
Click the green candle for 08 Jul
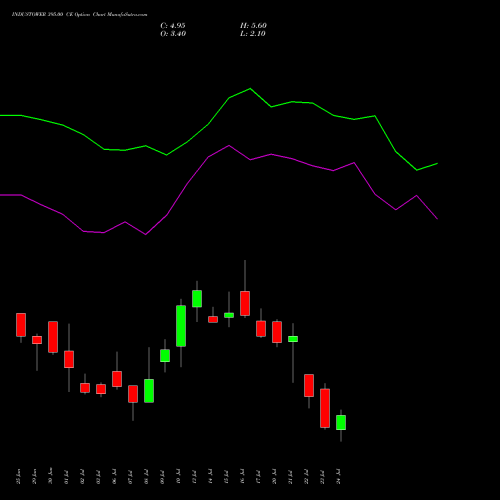coord(149,391)
